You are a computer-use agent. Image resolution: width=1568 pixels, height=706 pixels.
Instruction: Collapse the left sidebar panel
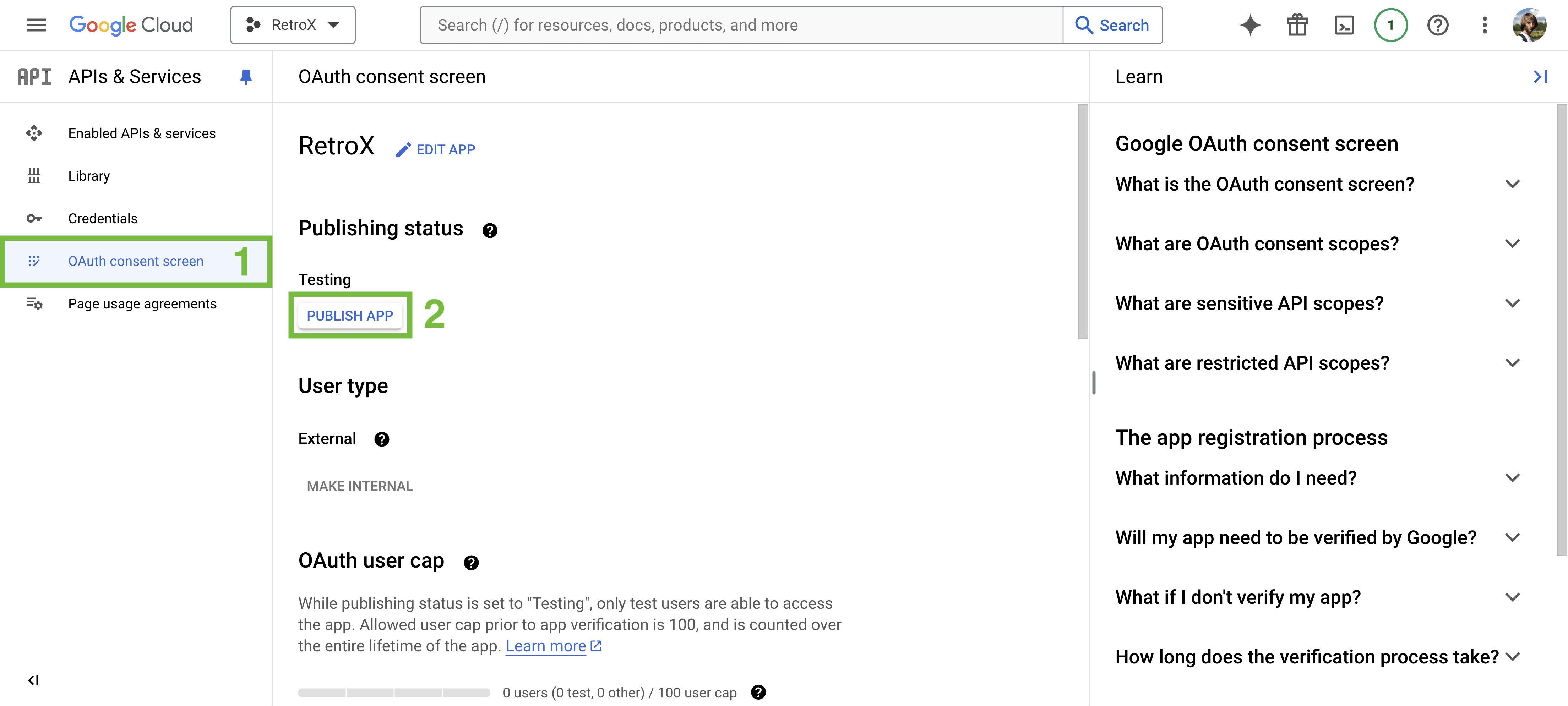(x=33, y=680)
